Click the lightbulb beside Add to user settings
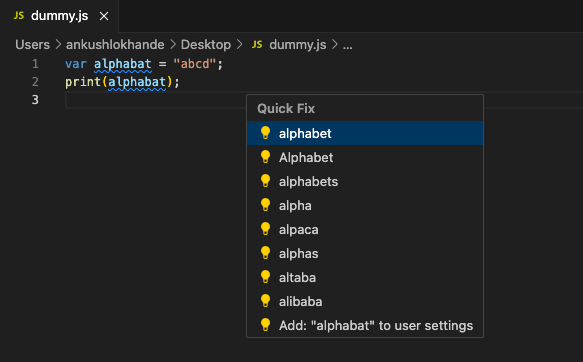Viewport: 583px width, 362px height. pos(265,324)
